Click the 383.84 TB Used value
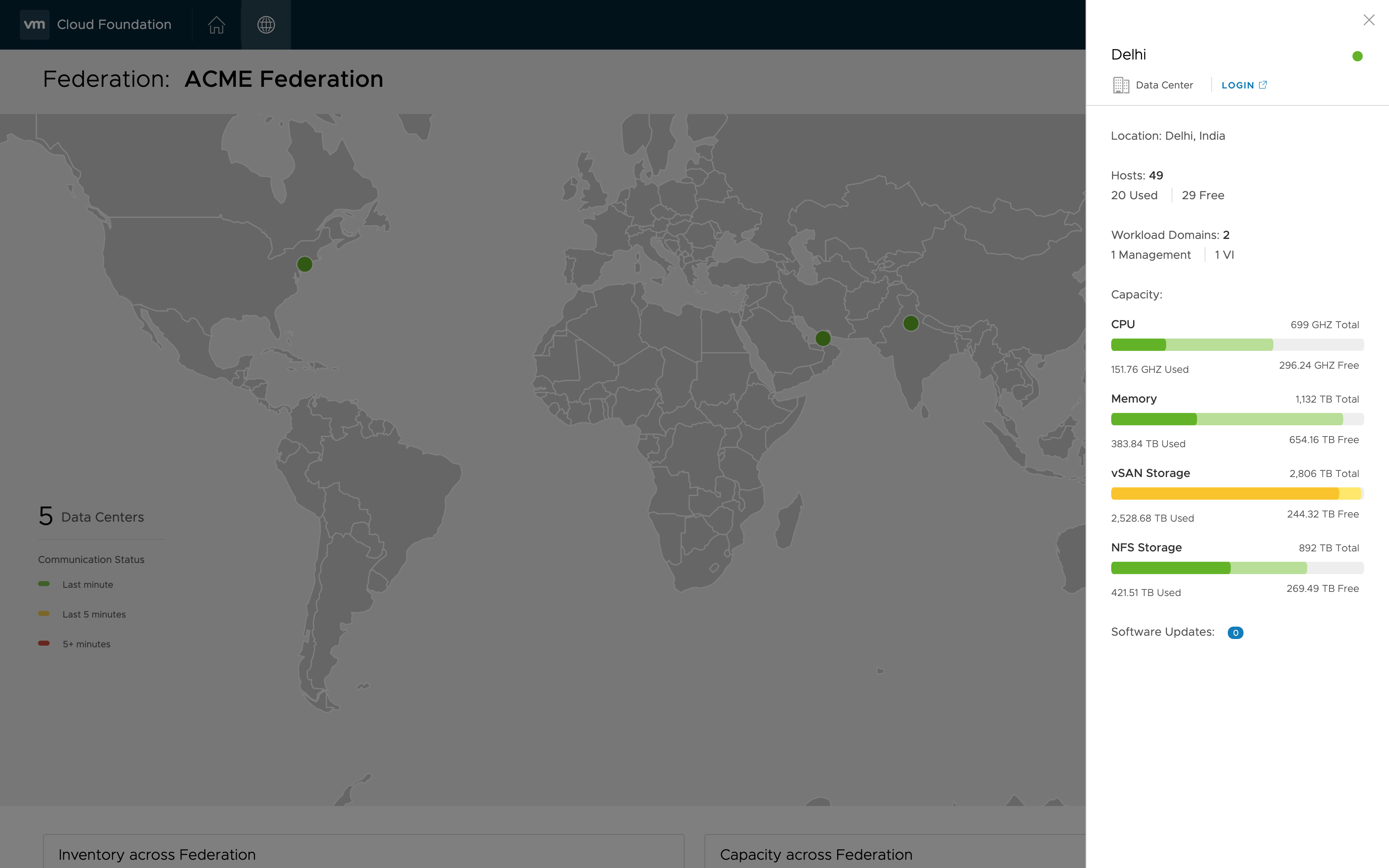Viewport: 1389px width, 868px height. 1148,444
